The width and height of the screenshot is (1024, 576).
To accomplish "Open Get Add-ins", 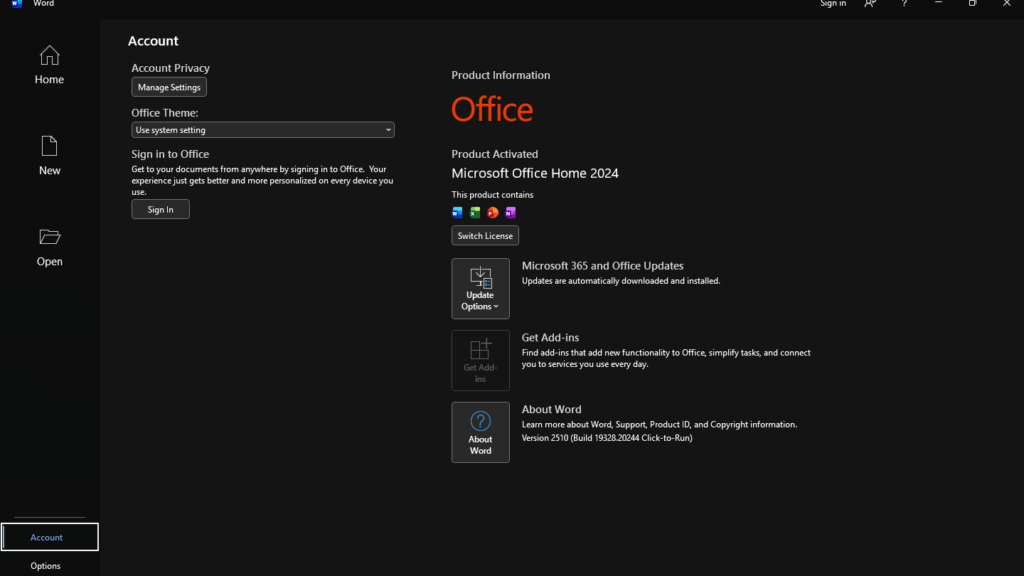I will point(480,360).
